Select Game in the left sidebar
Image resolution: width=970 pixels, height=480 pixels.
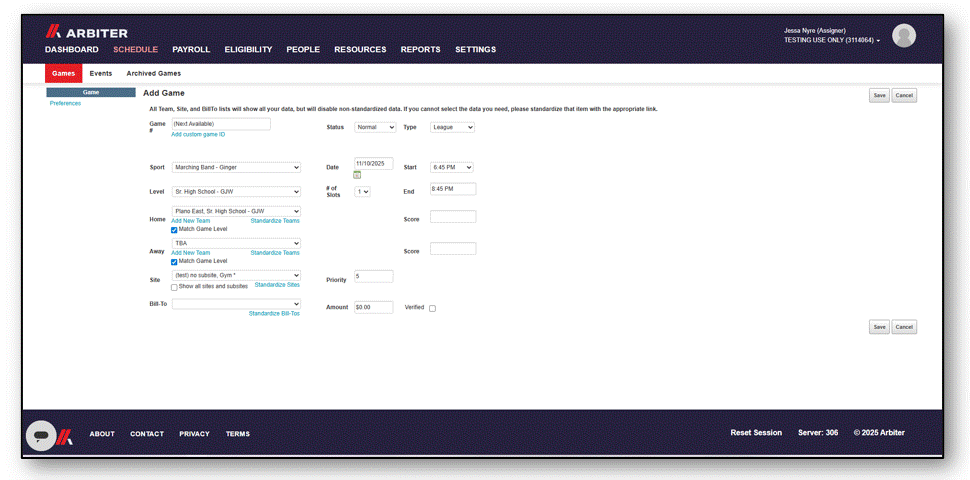(x=91, y=92)
